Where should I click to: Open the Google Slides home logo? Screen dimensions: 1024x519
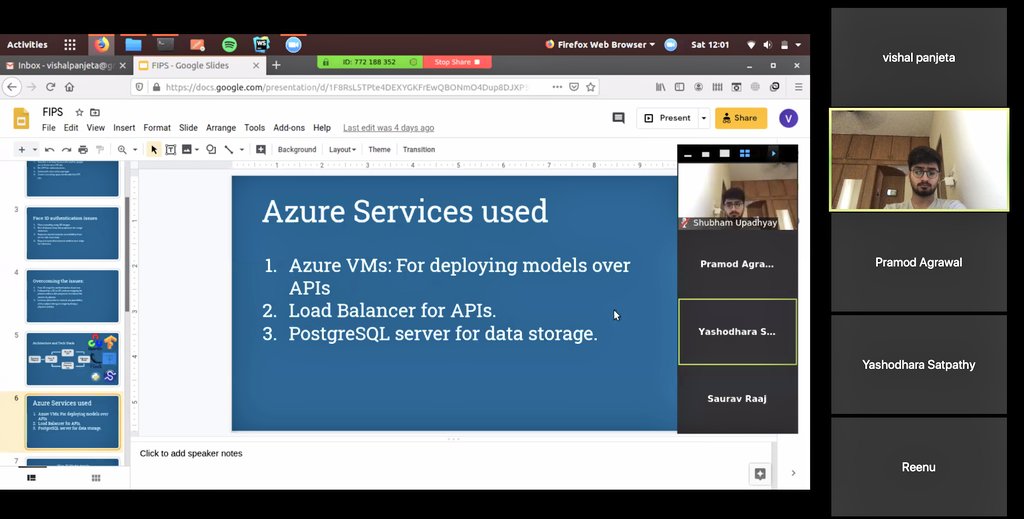point(22,119)
